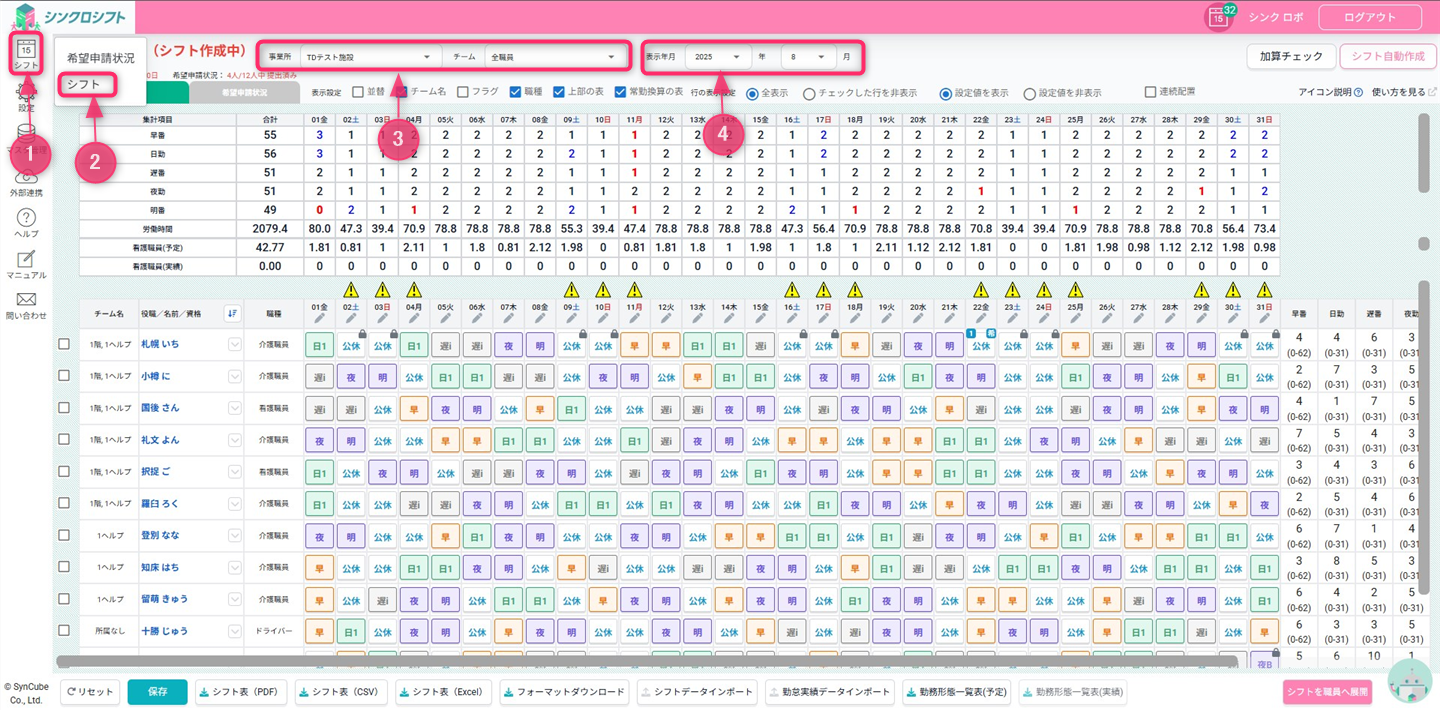
Task: Uncheck the 常勤換算の表 checkbox
Action: point(620,92)
